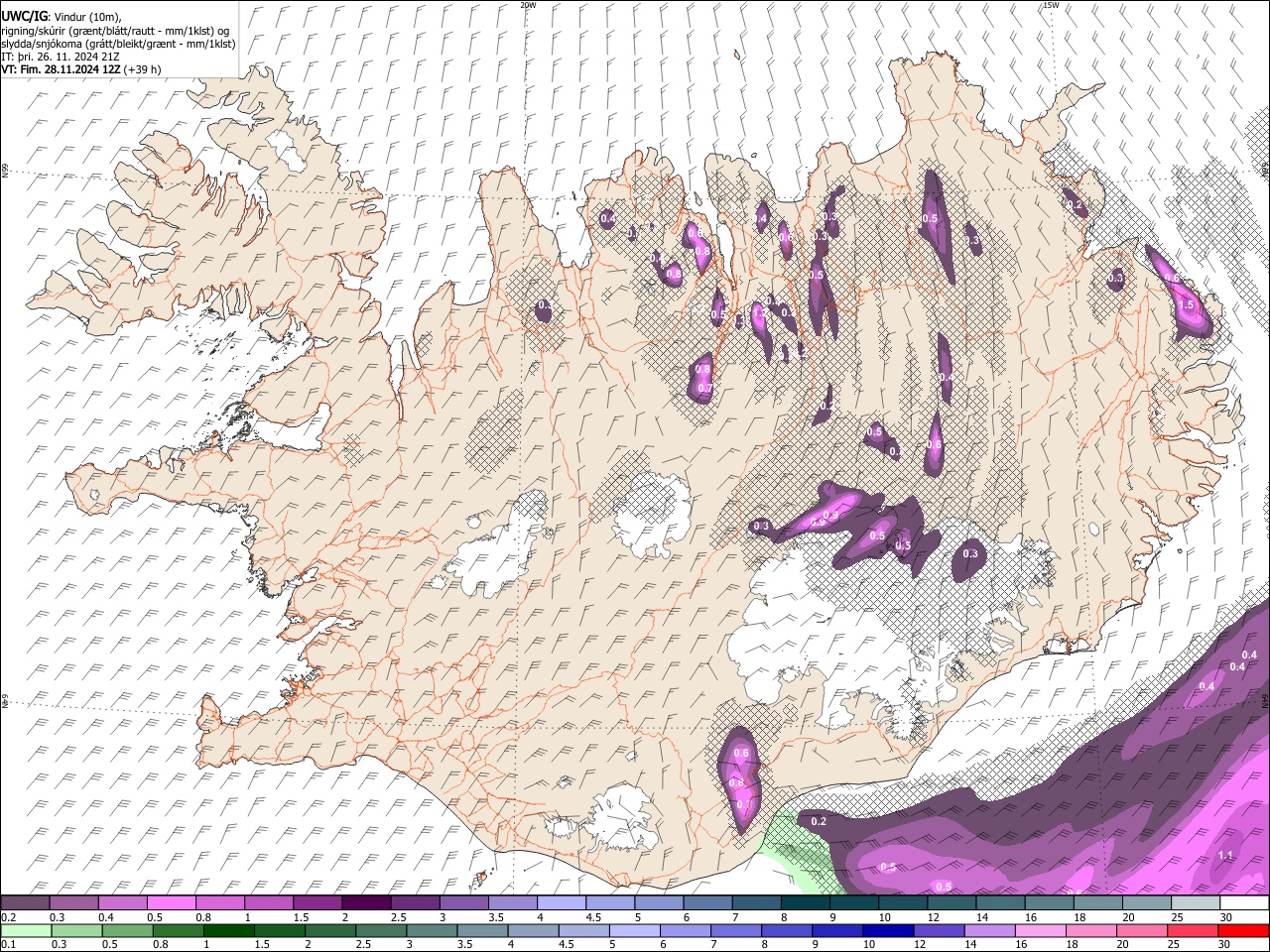
Task: Select the 'slydda/snjókoma' legend description line
Action: (x=118, y=44)
